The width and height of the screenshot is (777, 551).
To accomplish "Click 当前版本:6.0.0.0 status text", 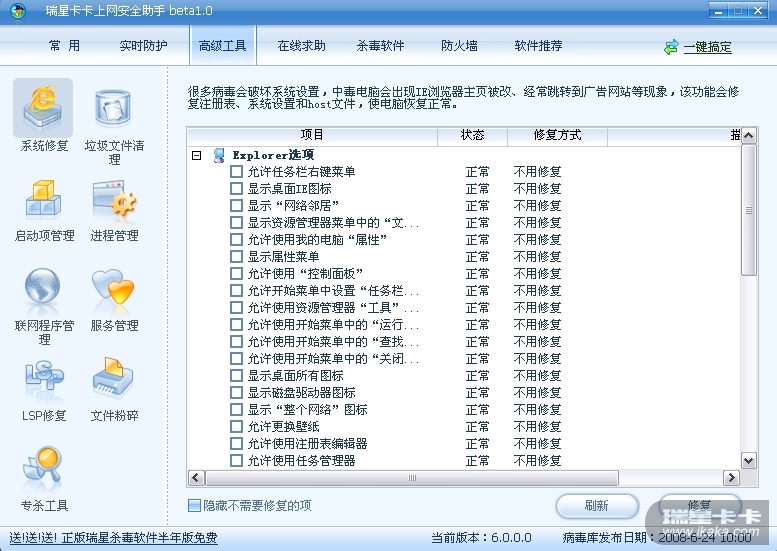I will pyautogui.click(x=481, y=538).
